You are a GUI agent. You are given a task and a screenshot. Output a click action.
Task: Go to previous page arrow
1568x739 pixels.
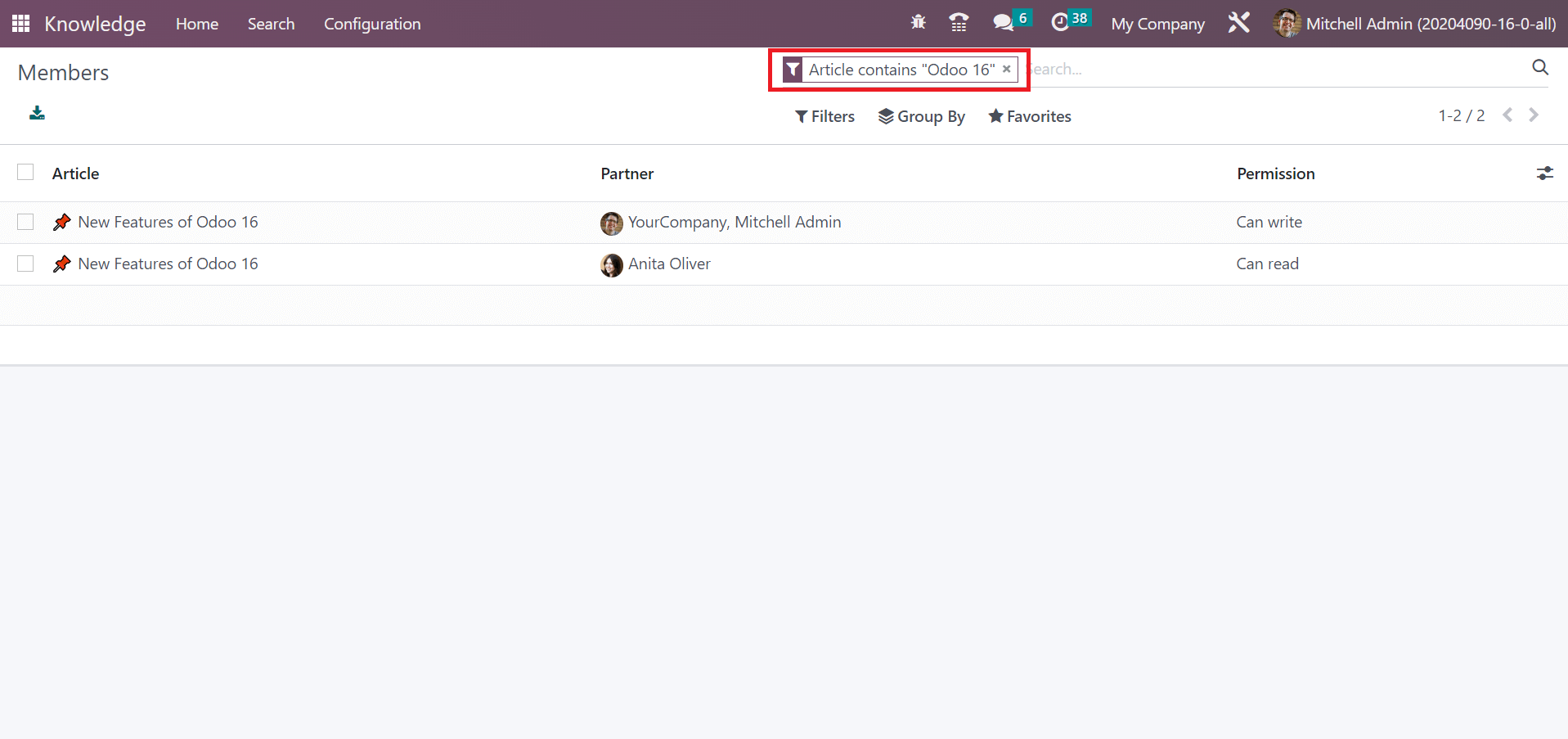click(x=1507, y=115)
